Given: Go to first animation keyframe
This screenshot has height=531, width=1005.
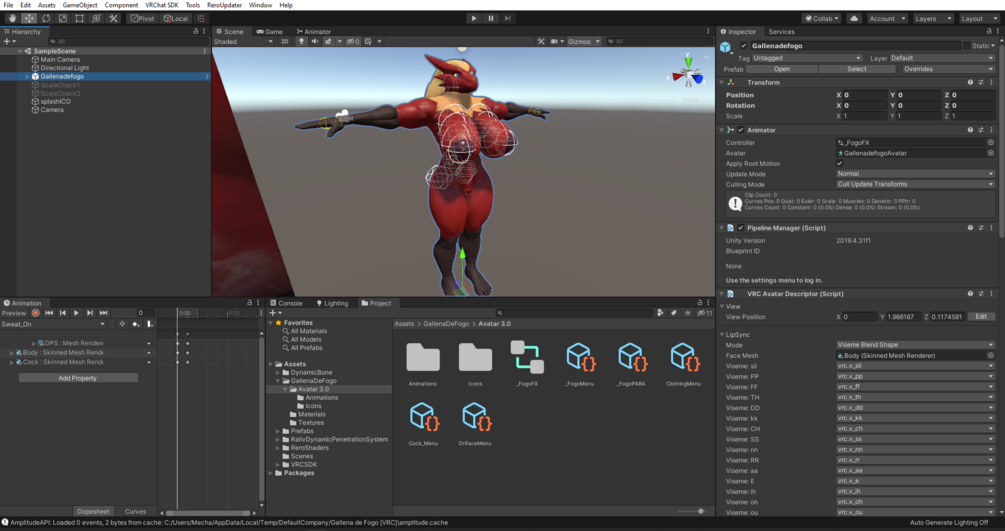Looking at the screenshot, I should [x=49, y=313].
